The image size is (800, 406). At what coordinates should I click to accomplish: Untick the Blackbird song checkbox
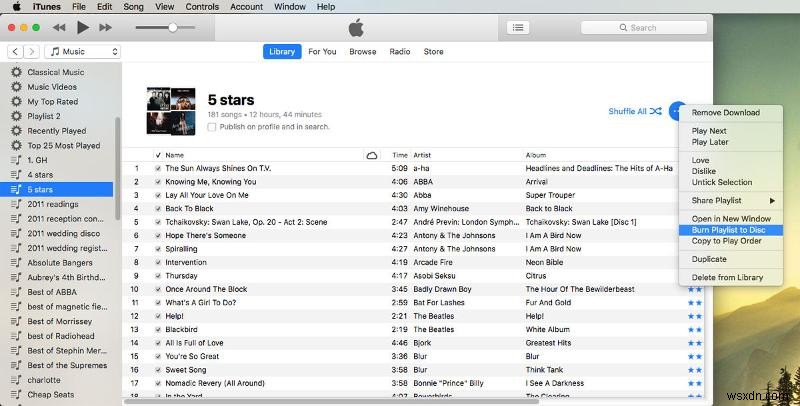coord(158,329)
